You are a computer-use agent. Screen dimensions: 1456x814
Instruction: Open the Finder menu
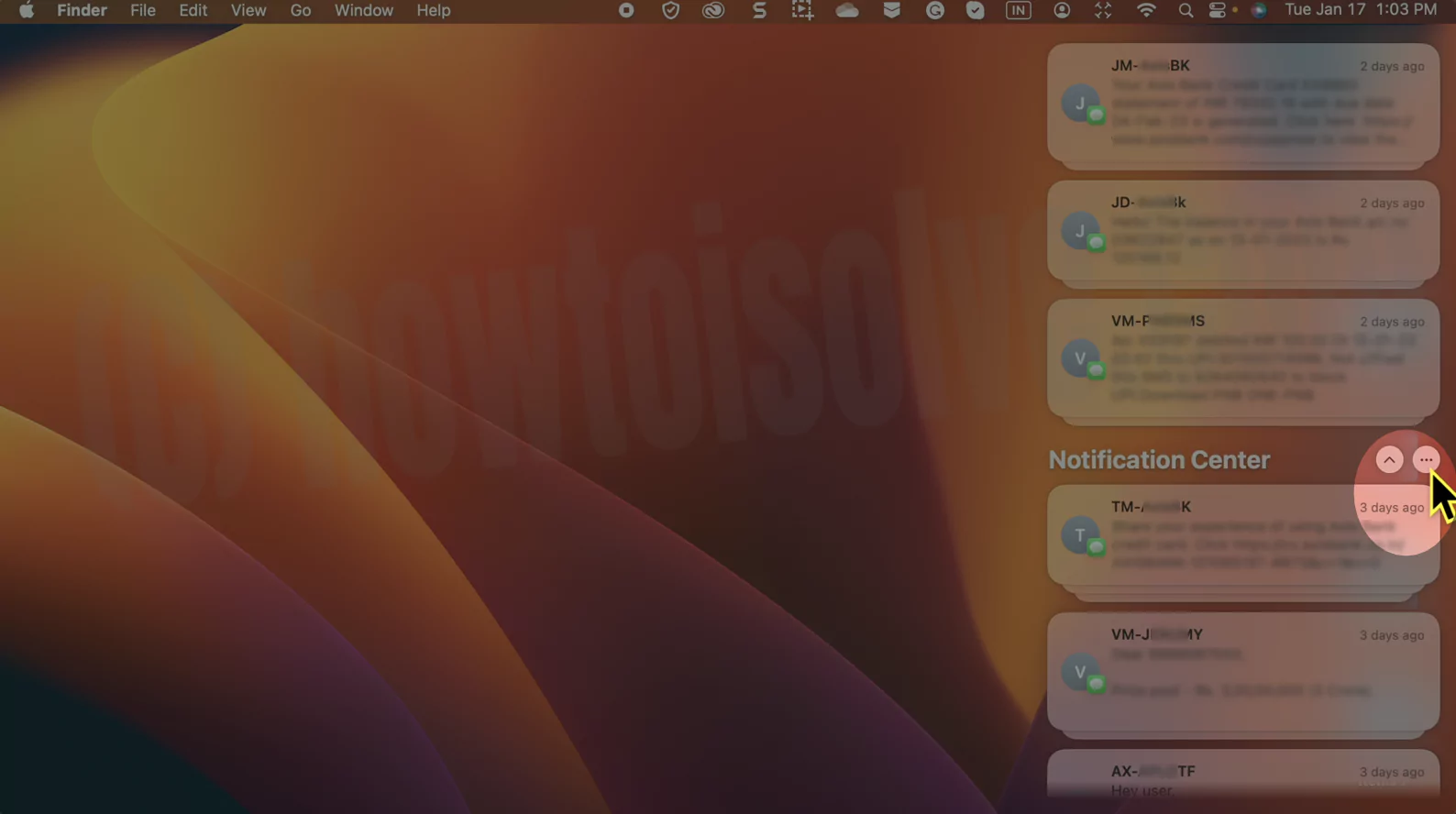[x=82, y=10]
